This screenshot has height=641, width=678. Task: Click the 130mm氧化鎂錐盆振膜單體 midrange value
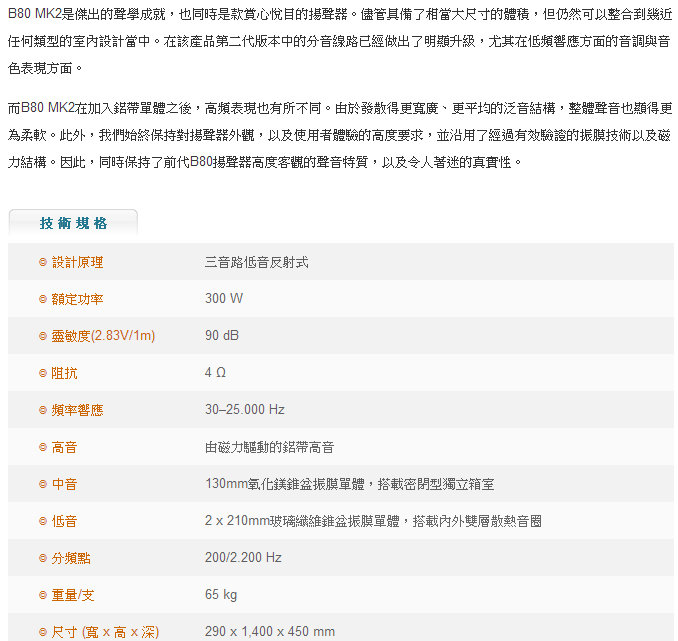(x=350, y=484)
